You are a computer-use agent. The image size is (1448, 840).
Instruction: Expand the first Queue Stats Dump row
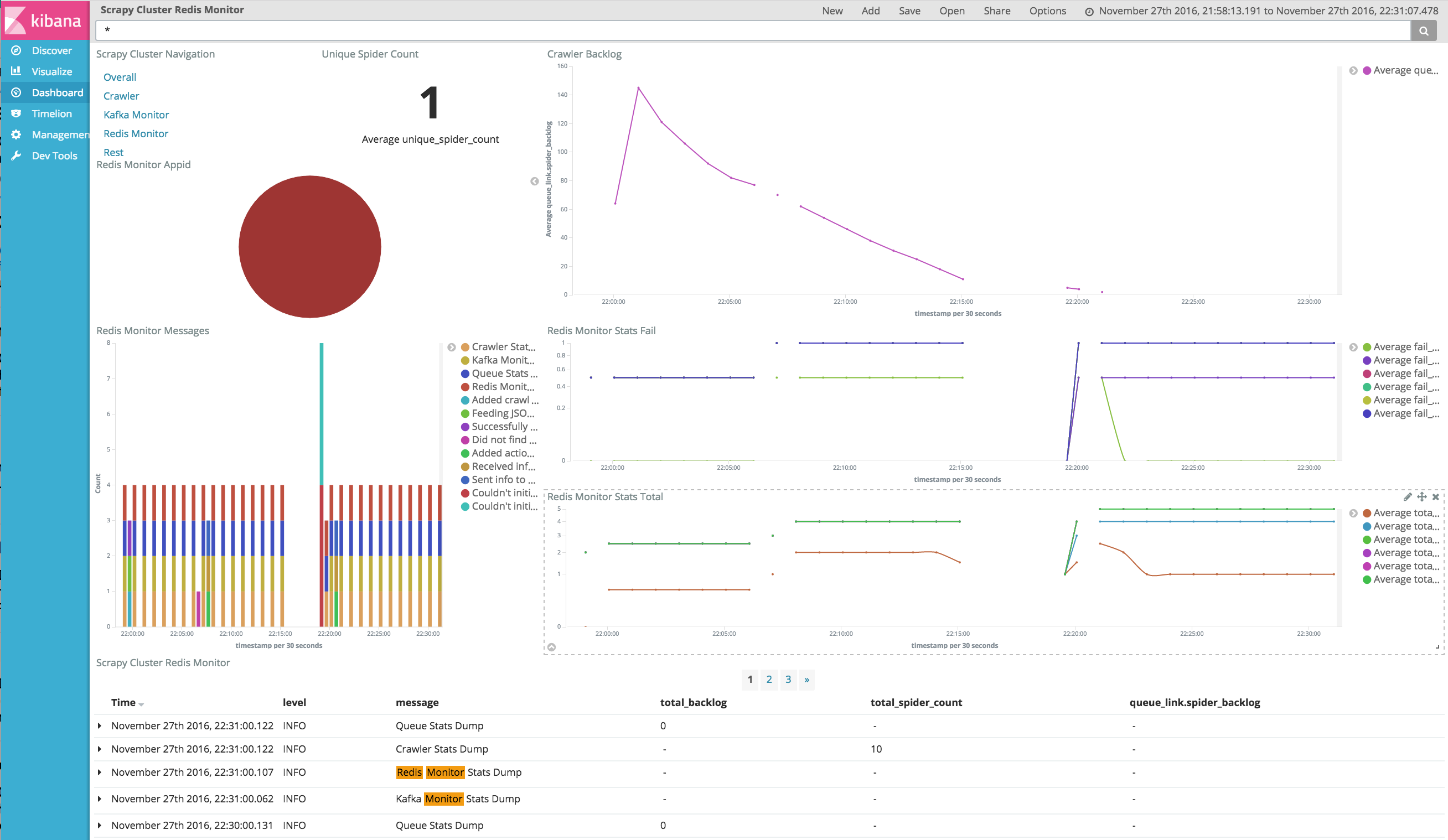tap(100, 725)
